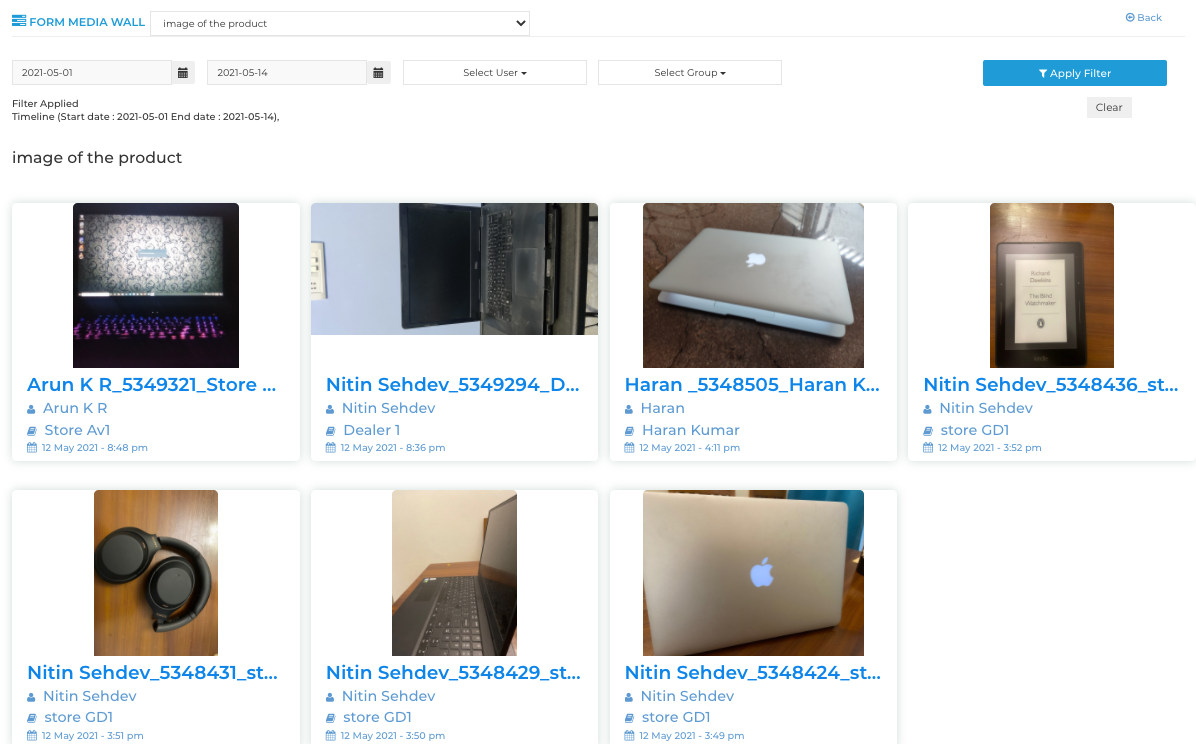Clear the applied filters
The image size is (1196, 744).
point(1108,107)
